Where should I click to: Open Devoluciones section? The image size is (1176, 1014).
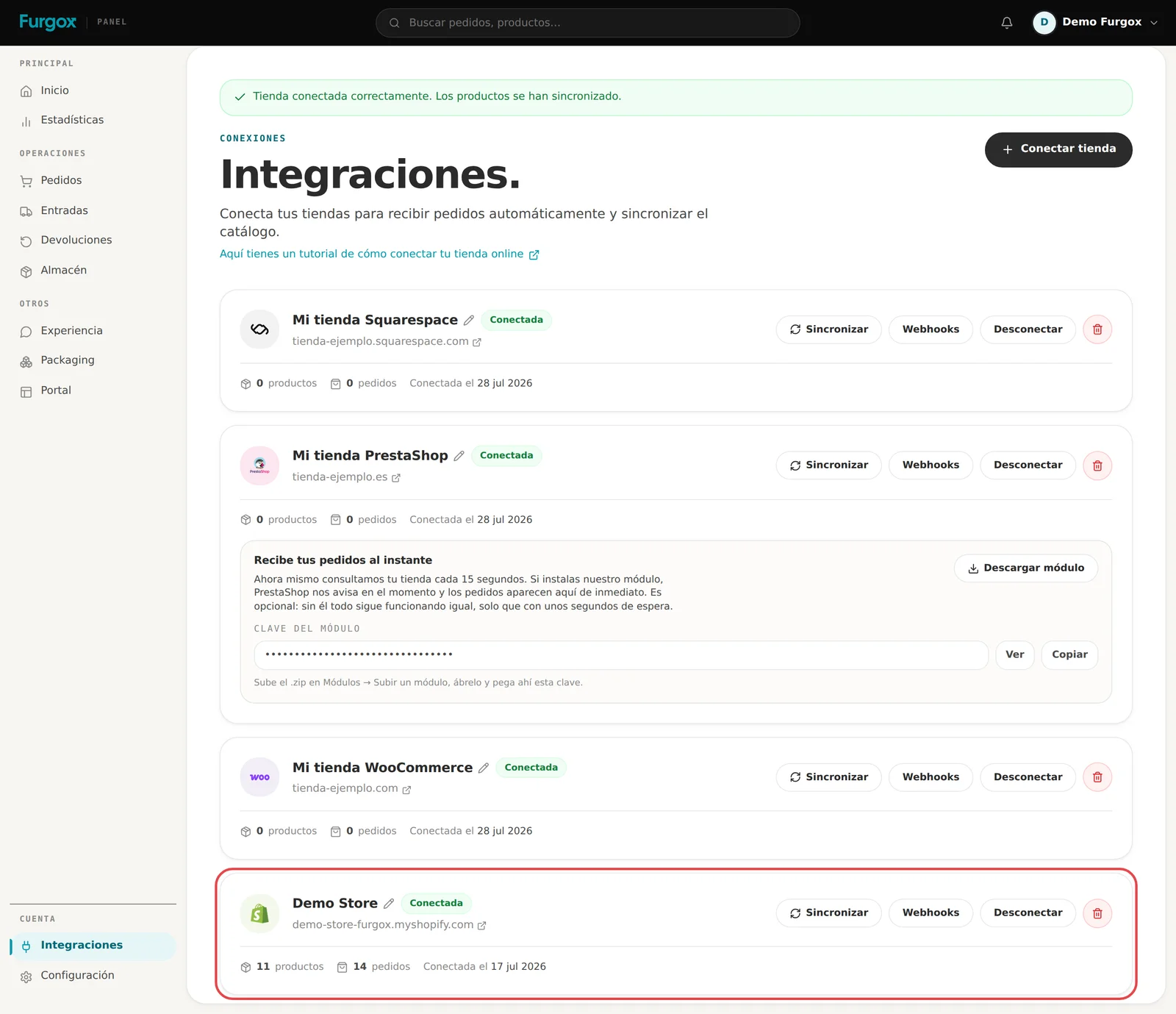(93, 240)
